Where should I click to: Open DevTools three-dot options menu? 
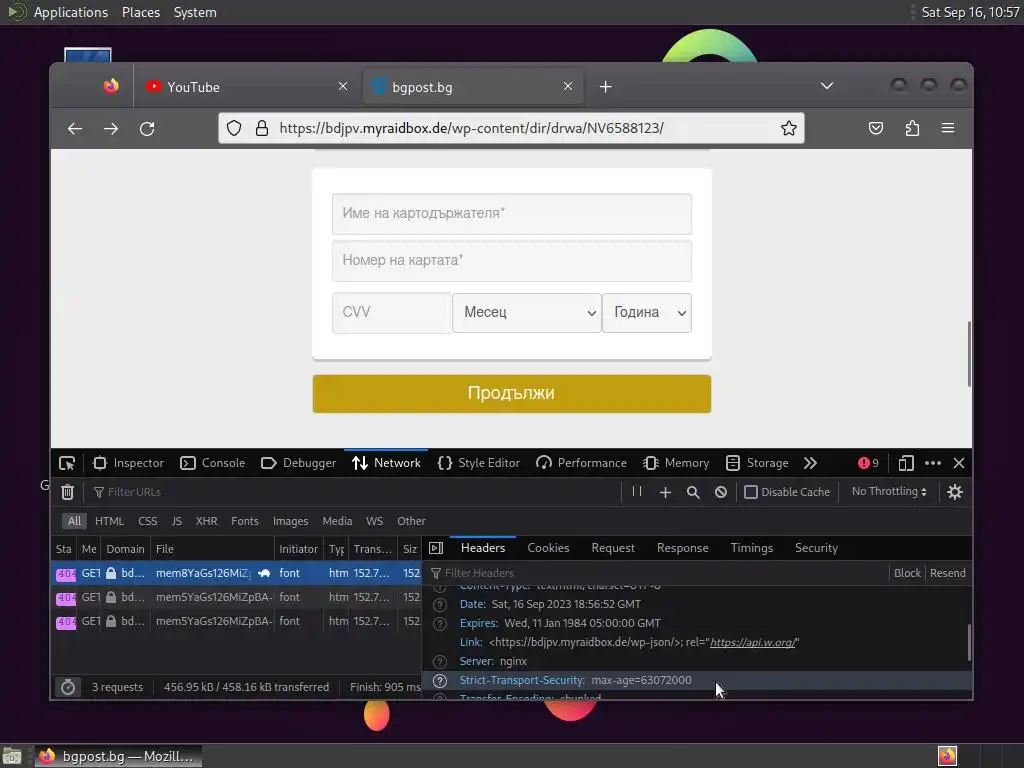(x=933, y=463)
